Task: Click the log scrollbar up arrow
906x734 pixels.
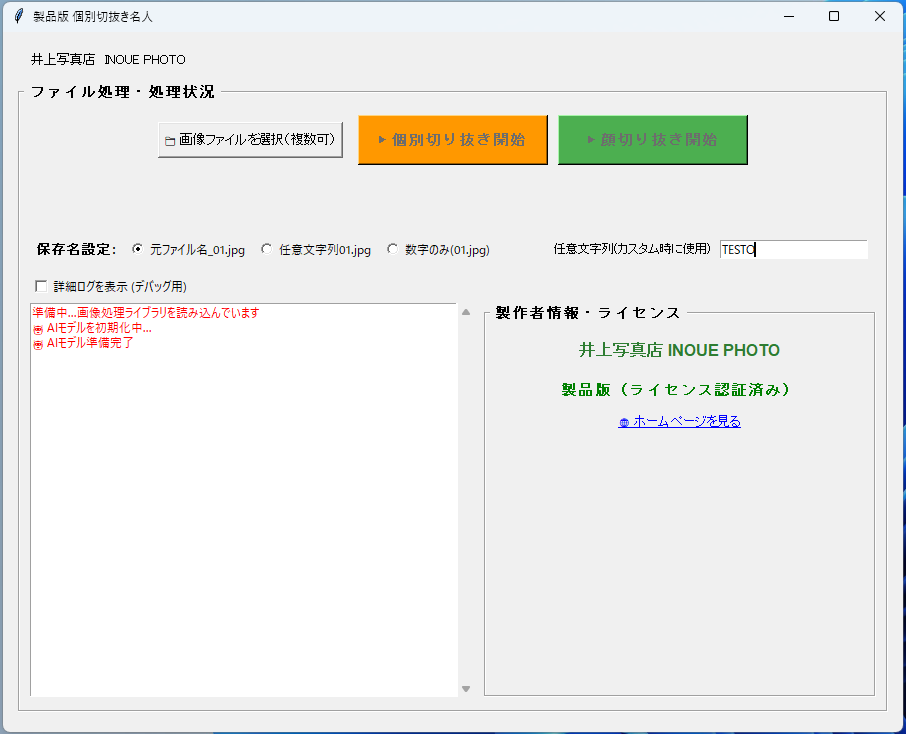Action: (x=466, y=312)
